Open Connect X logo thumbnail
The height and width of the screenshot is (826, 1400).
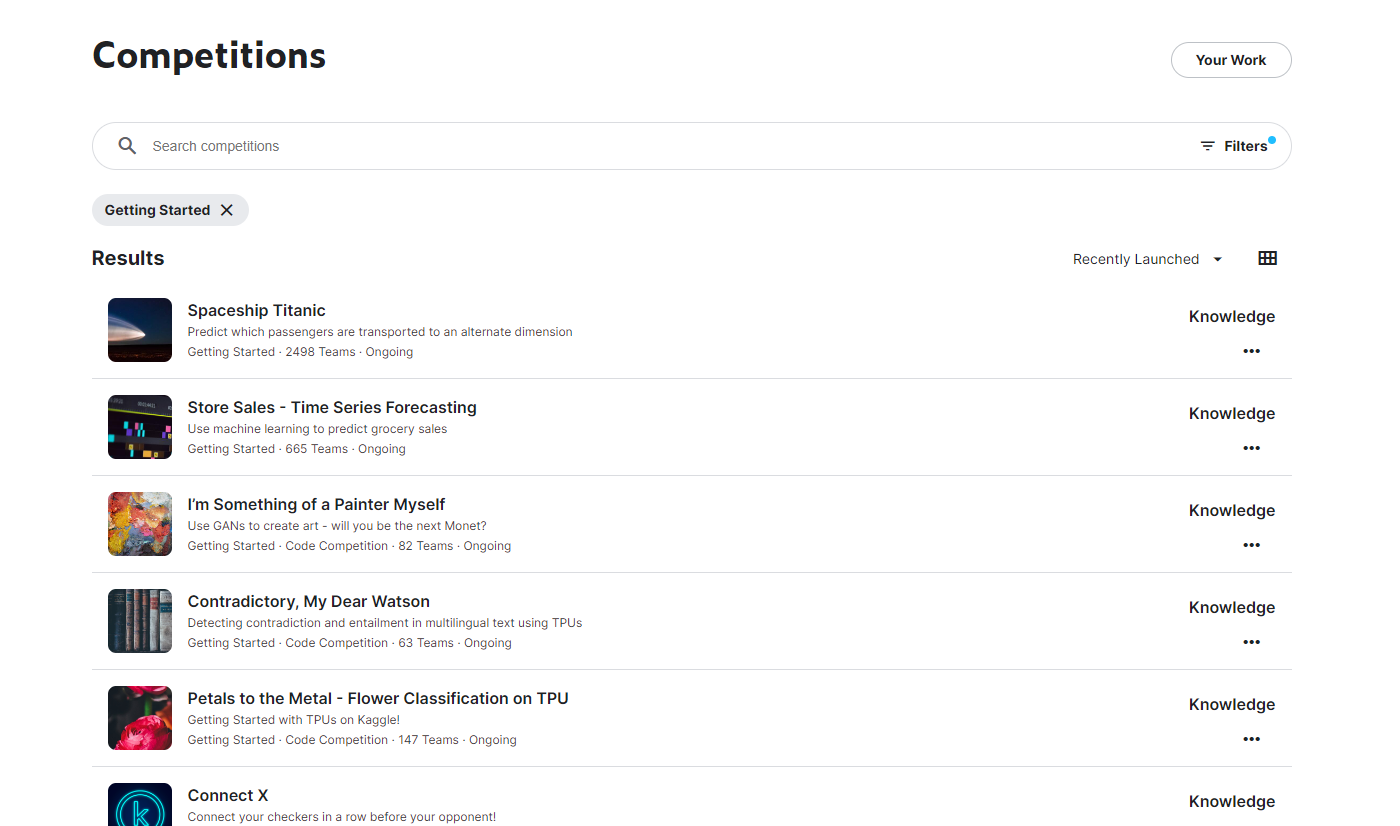pyautogui.click(x=140, y=804)
